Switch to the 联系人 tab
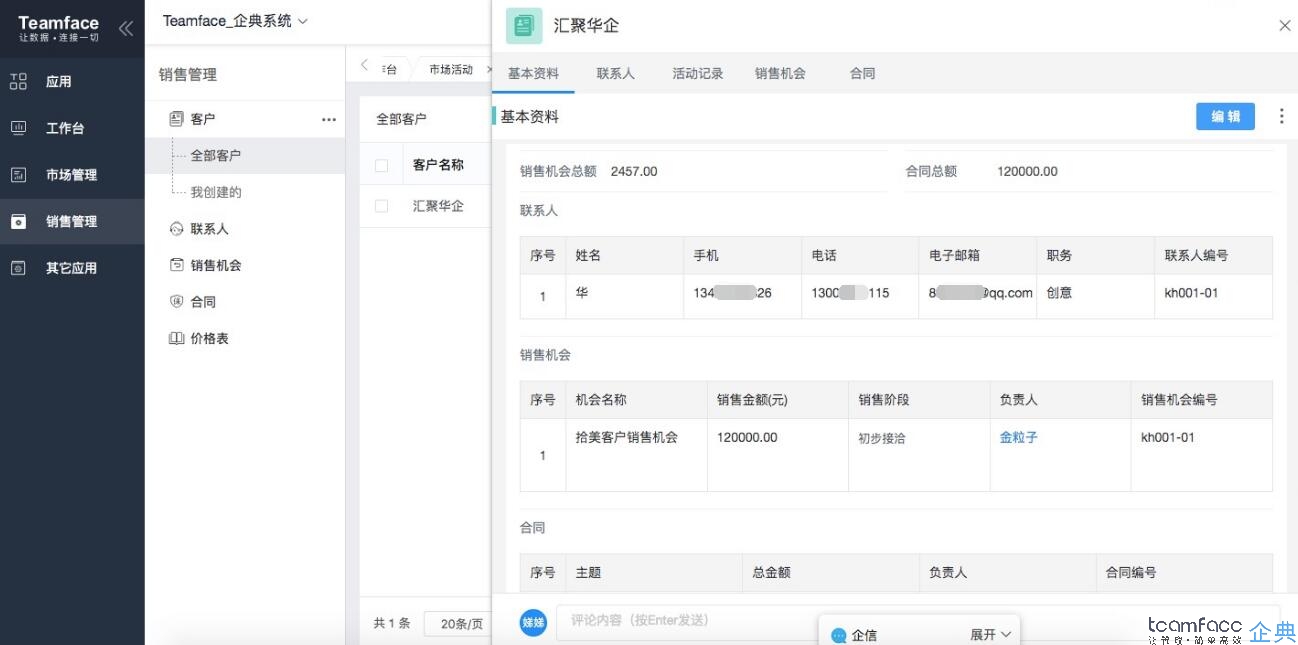 coord(615,74)
